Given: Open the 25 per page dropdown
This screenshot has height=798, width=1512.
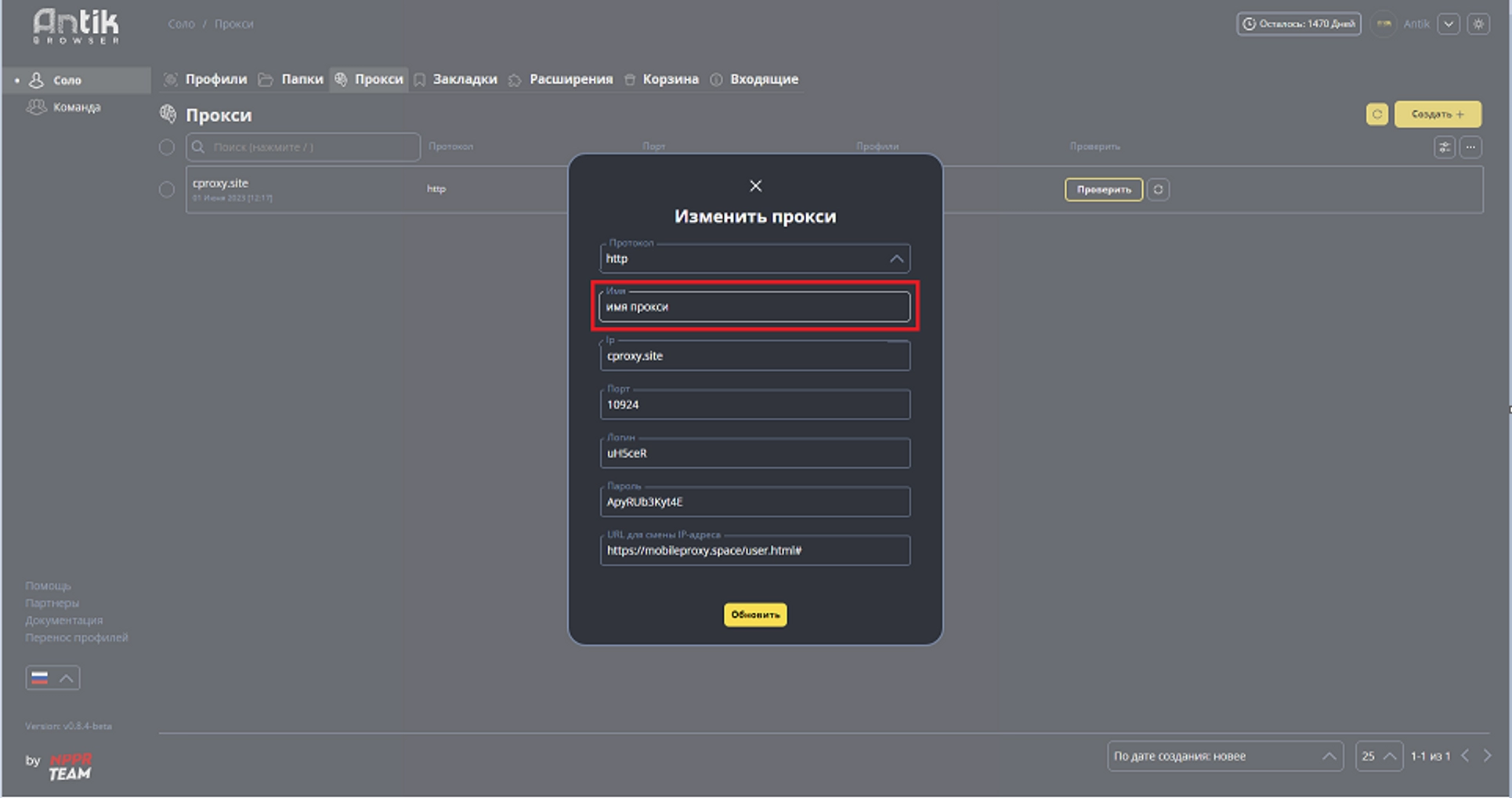Looking at the screenshot, I should (1379, 756).
